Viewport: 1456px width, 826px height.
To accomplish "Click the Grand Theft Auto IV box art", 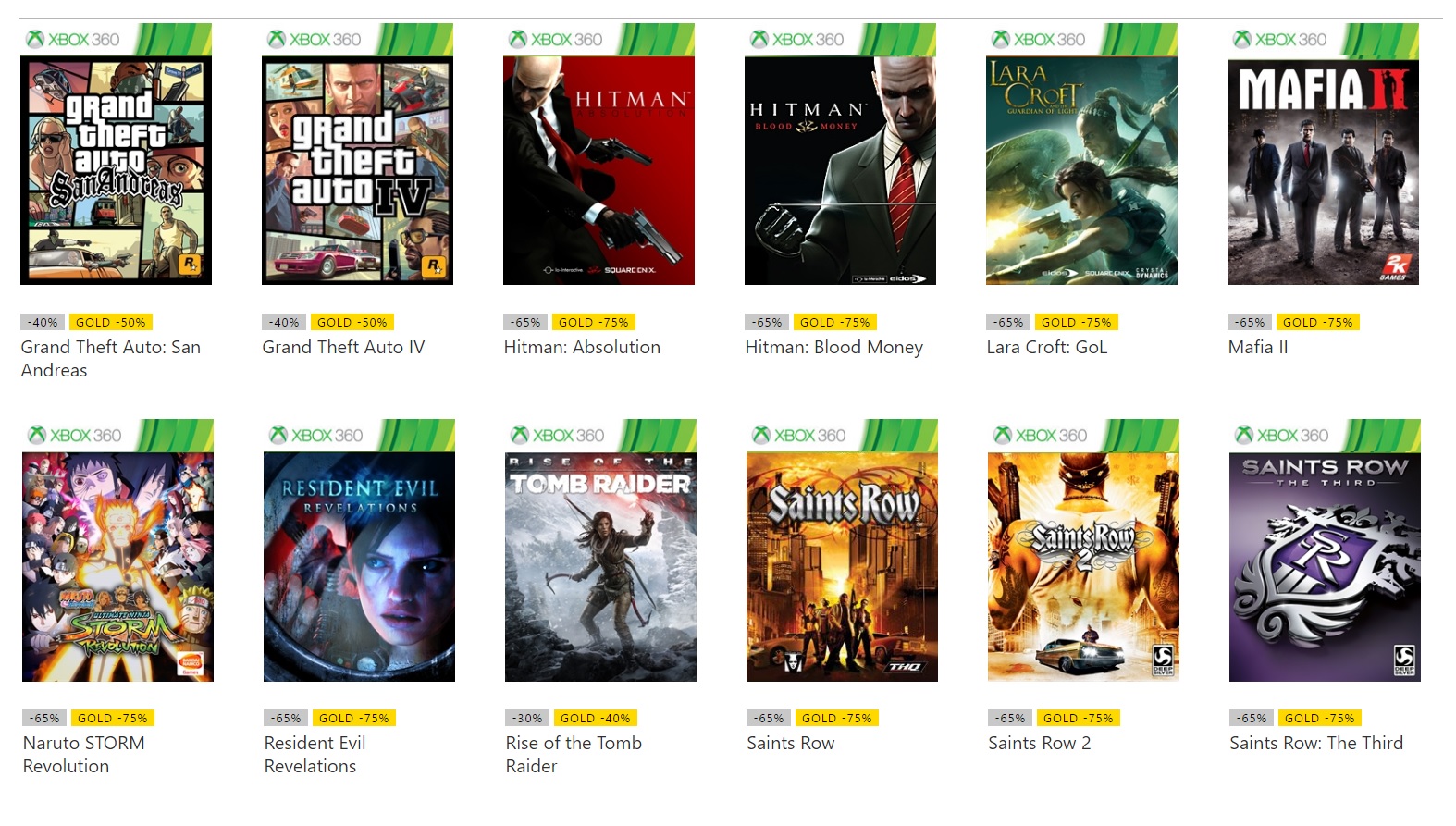I will coord(357,170).
